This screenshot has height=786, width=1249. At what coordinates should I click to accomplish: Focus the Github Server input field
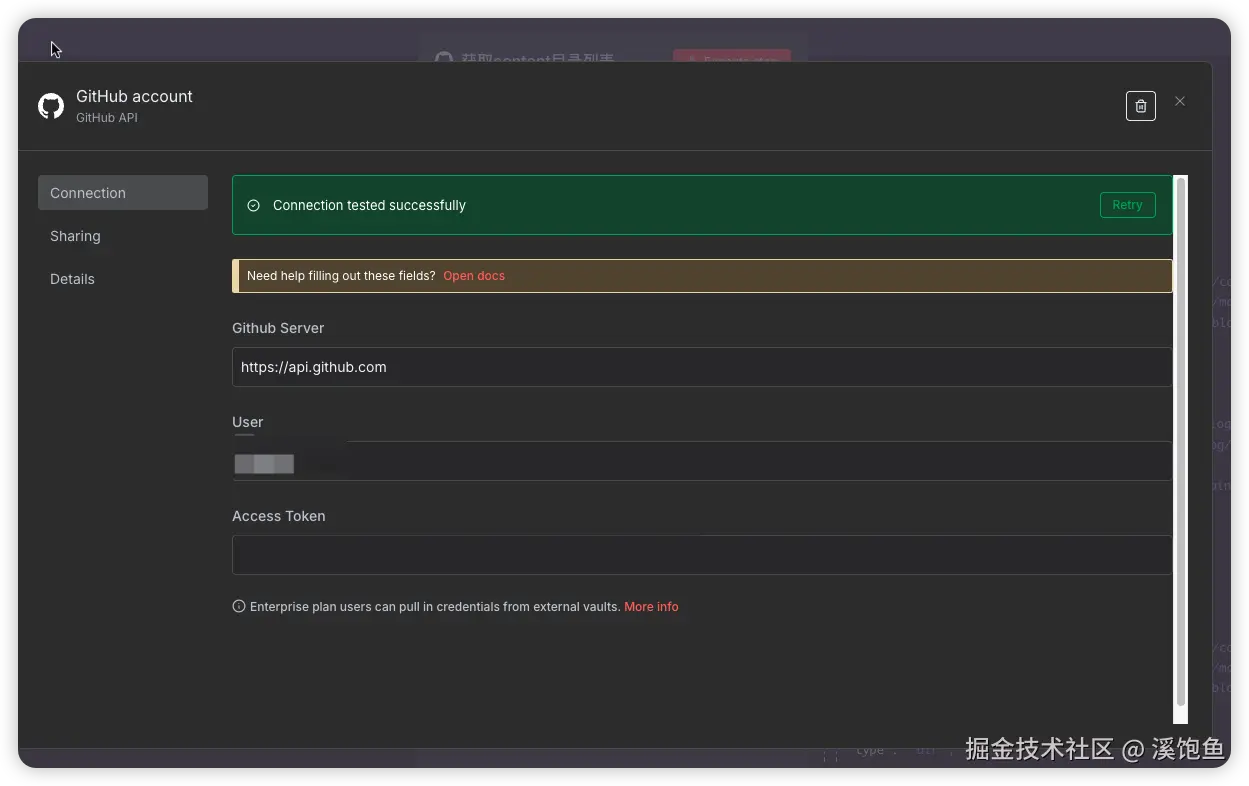702,367
